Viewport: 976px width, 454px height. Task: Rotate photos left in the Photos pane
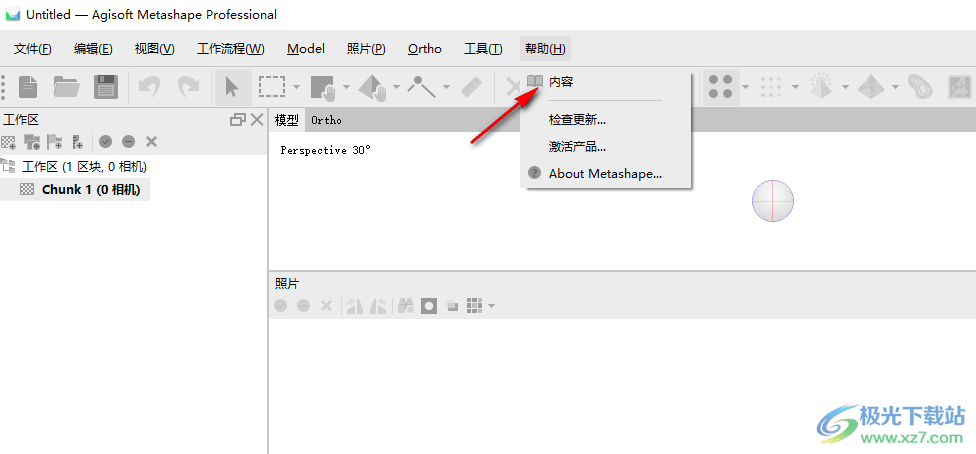pyautogui.click(x=378, y=306)
